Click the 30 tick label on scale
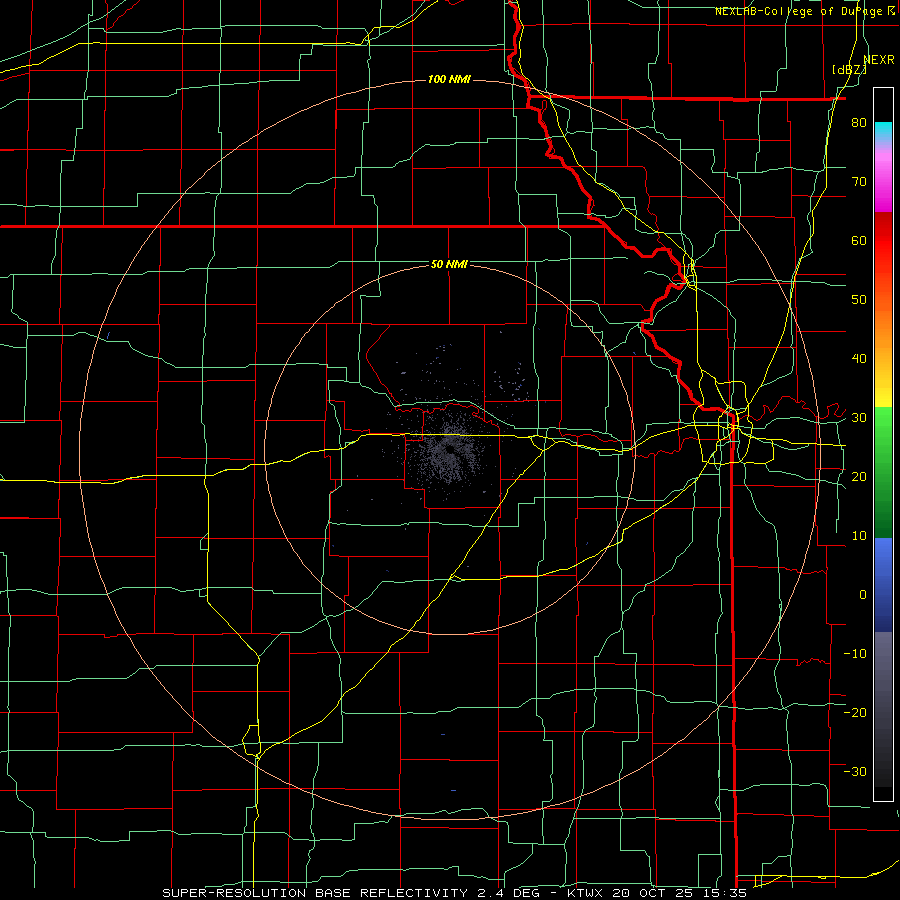The height and width of the screenshot is (900, 900). click(859, 417)
